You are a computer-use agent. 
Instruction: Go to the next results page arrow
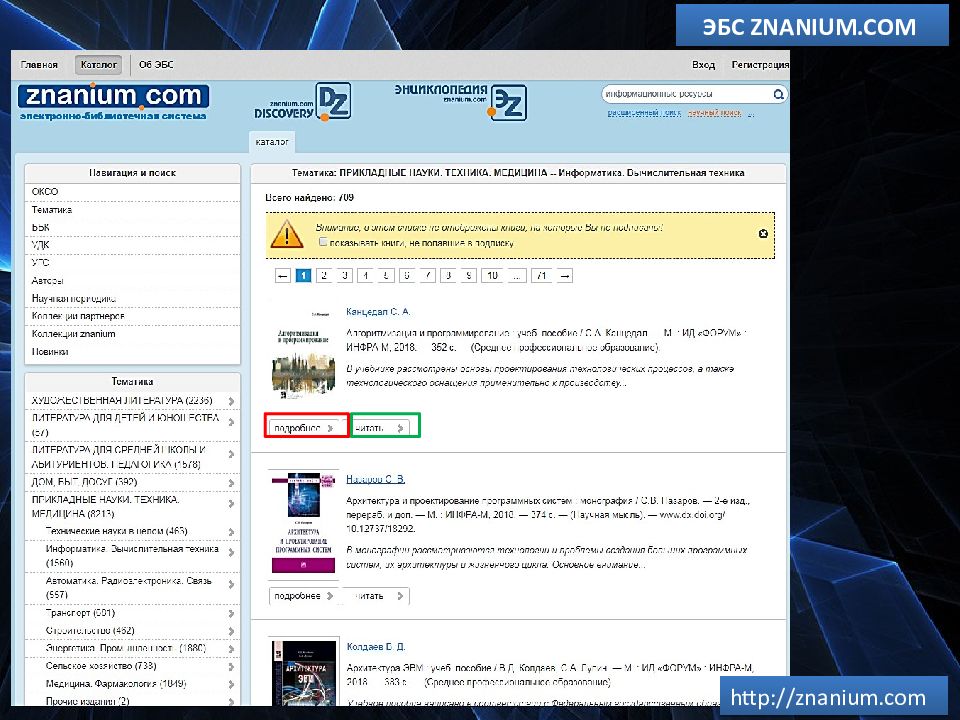[565, 276]
